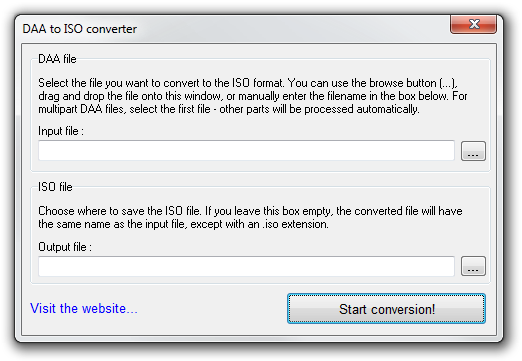
Task: Open the Visit the website link
Action: tap(84, 308)
